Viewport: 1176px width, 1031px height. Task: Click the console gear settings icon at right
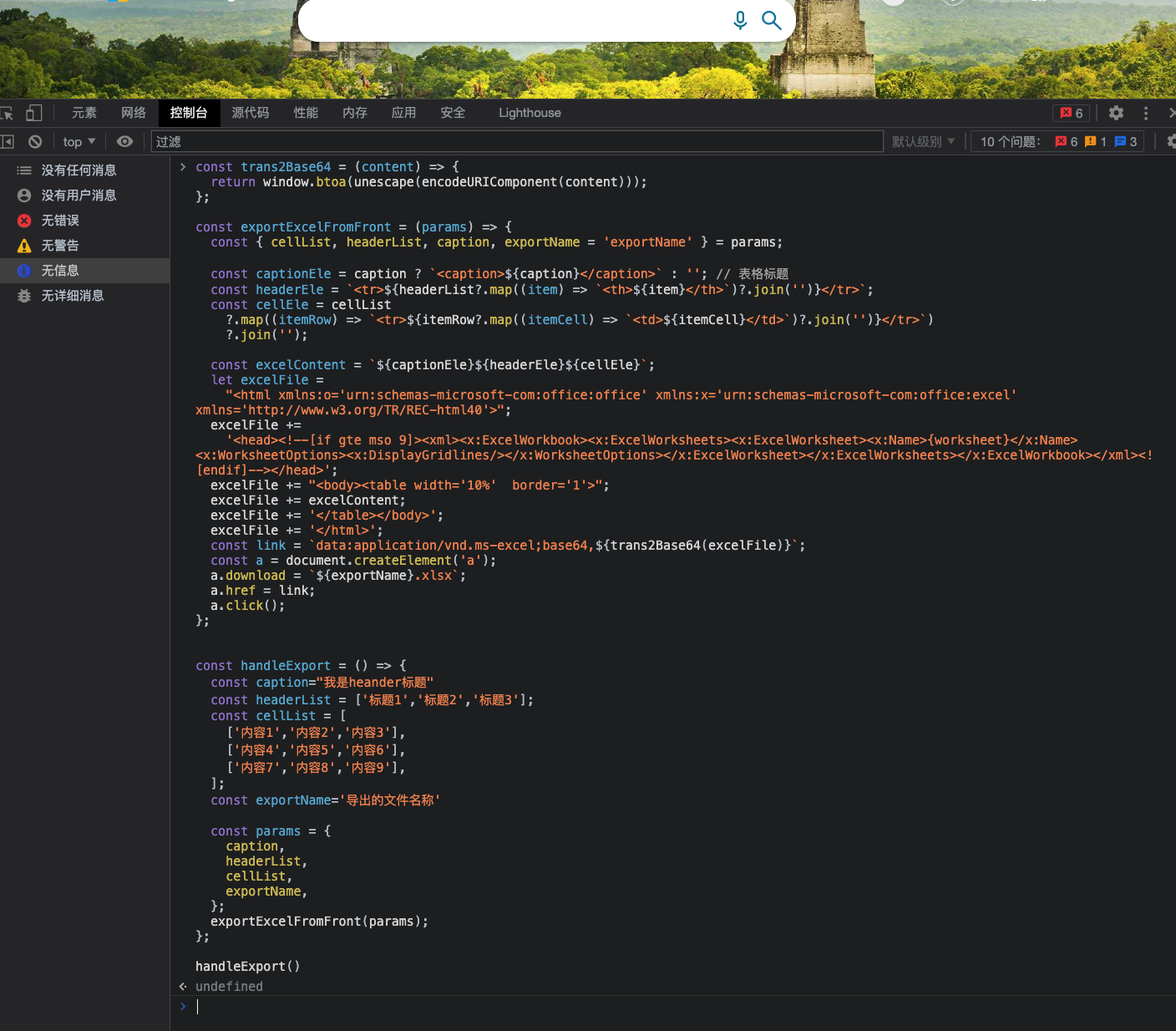(1171, 142)
